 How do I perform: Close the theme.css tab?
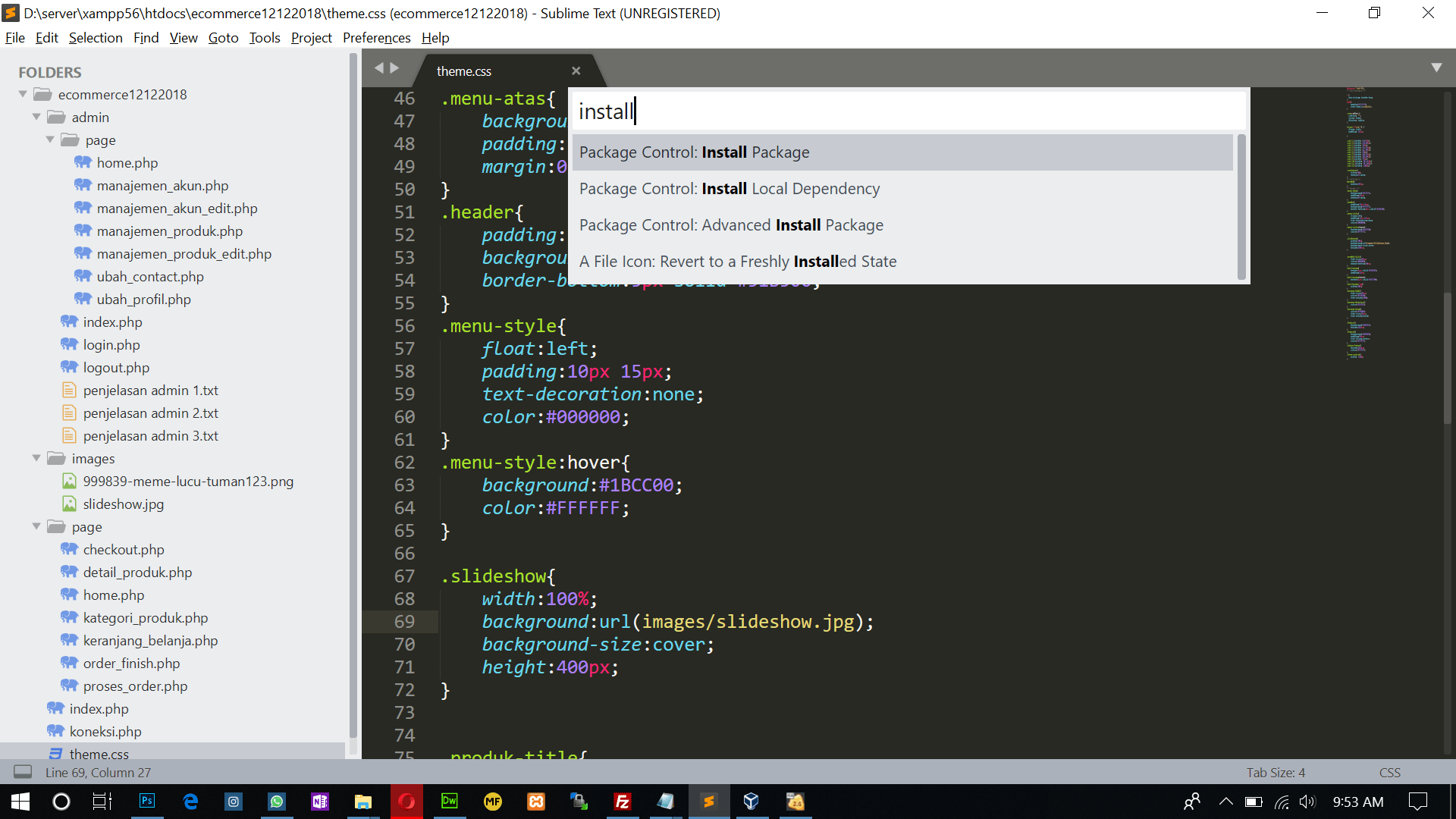coord(576,71)
